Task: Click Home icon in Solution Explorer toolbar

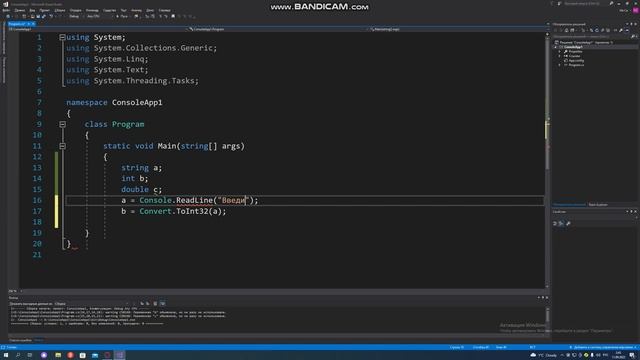Action: 567,30
